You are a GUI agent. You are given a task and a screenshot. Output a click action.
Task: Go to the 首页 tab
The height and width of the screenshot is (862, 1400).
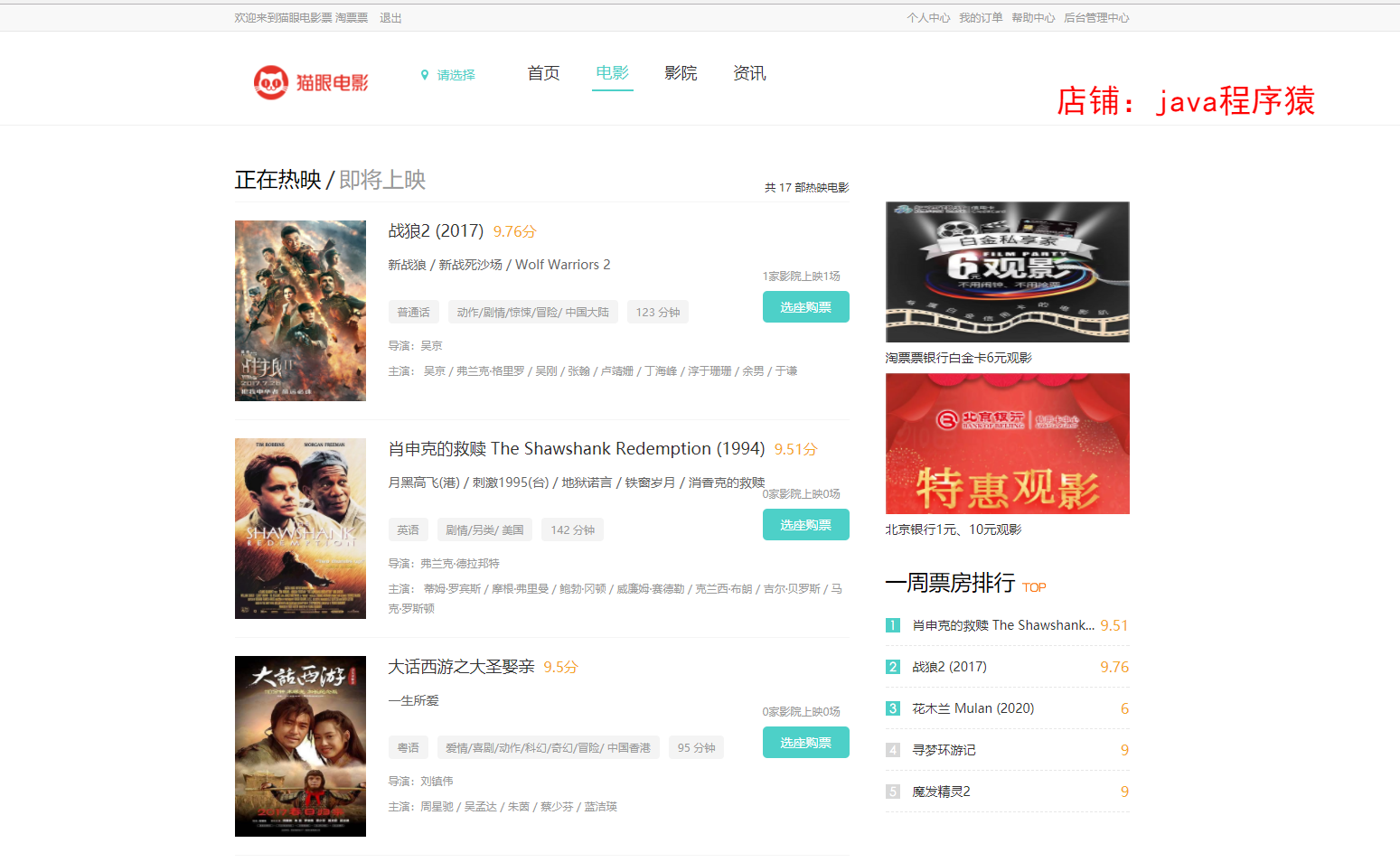[543, 73]
